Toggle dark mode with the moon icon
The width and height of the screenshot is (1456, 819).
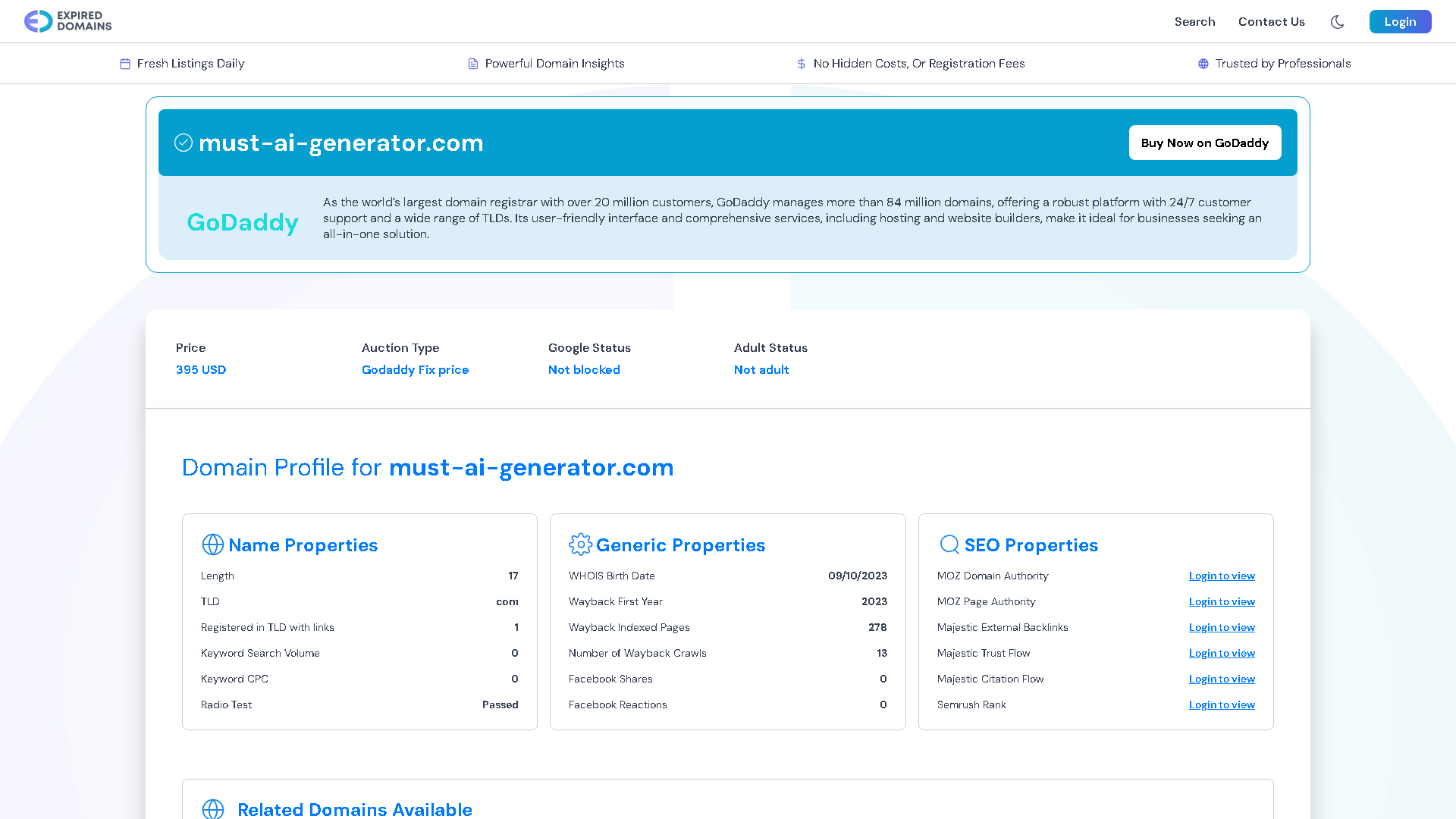[1337, 22]
